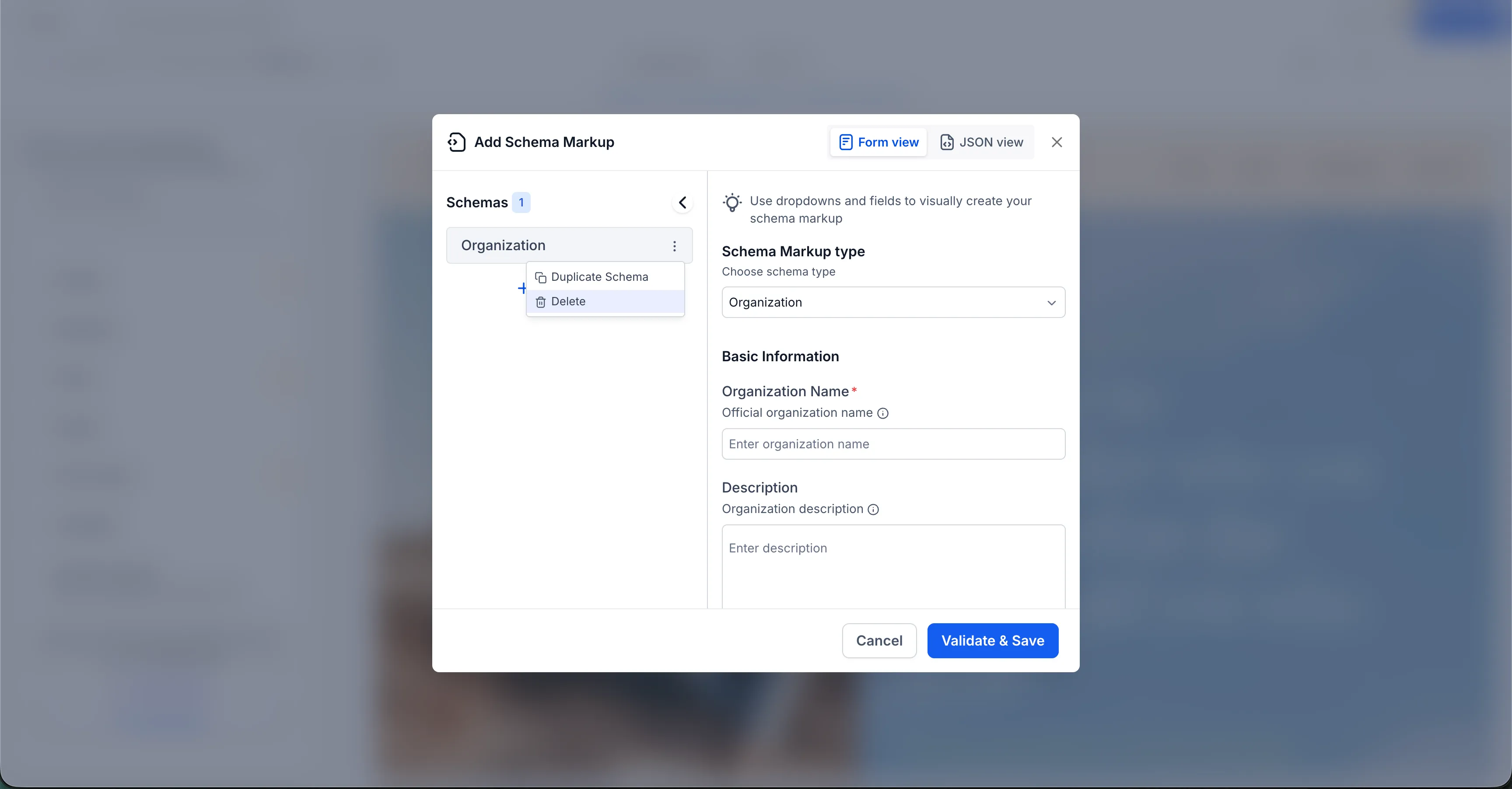Collapse the Schemas panel with the back chevron

(682, 202)
